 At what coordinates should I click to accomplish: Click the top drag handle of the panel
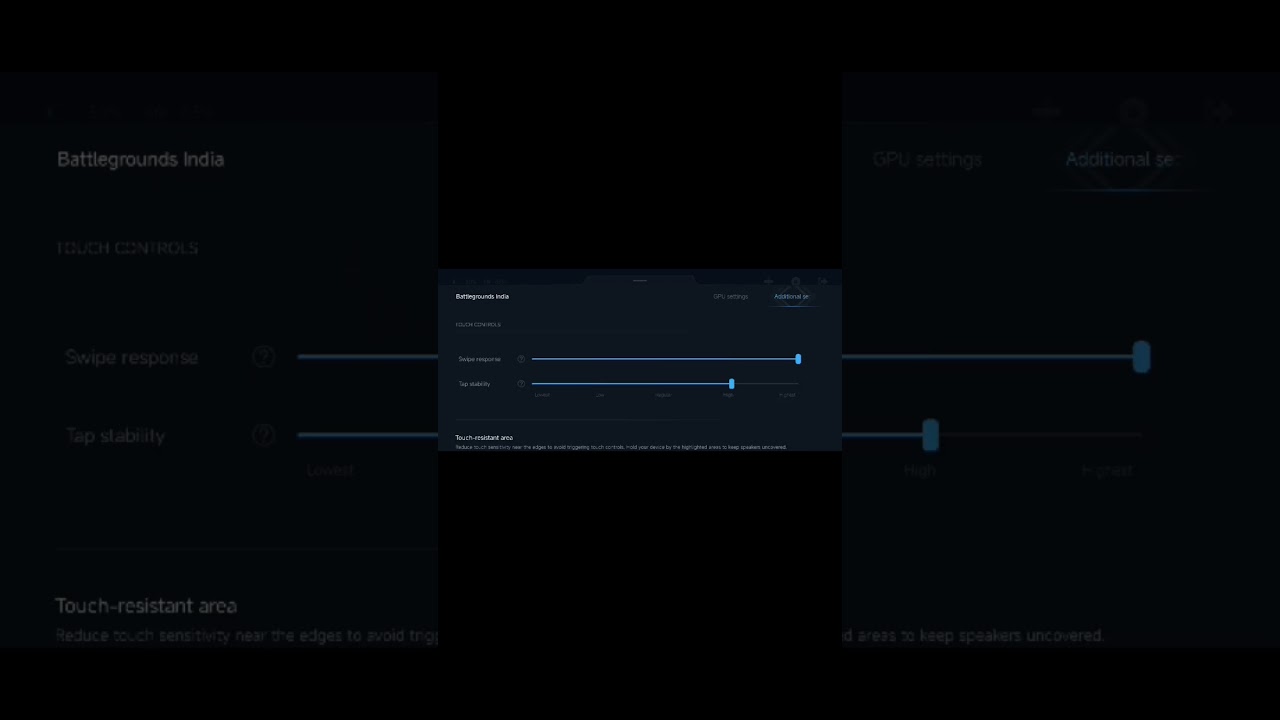[640, 281]
